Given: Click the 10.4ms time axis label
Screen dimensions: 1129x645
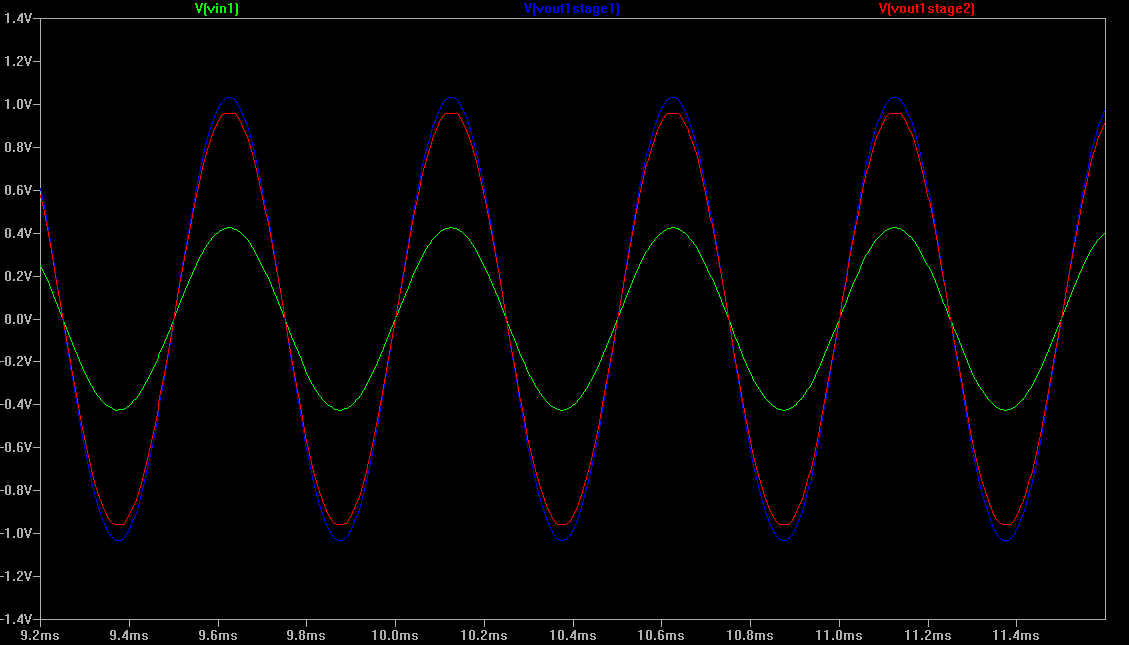Looking at the screenshot, I should (x=572, y=635).
